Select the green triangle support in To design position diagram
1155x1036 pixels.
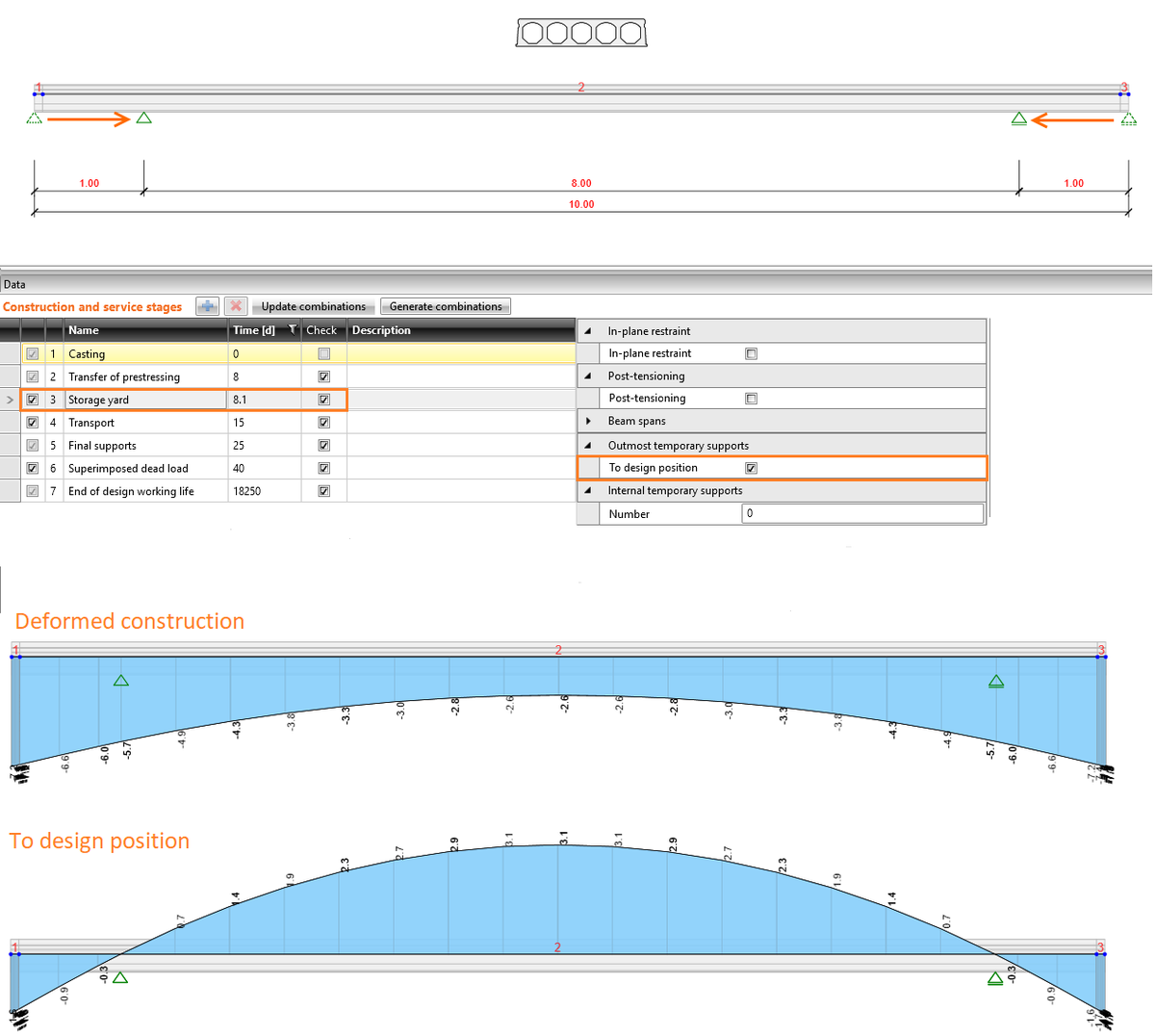click(120, 976)
